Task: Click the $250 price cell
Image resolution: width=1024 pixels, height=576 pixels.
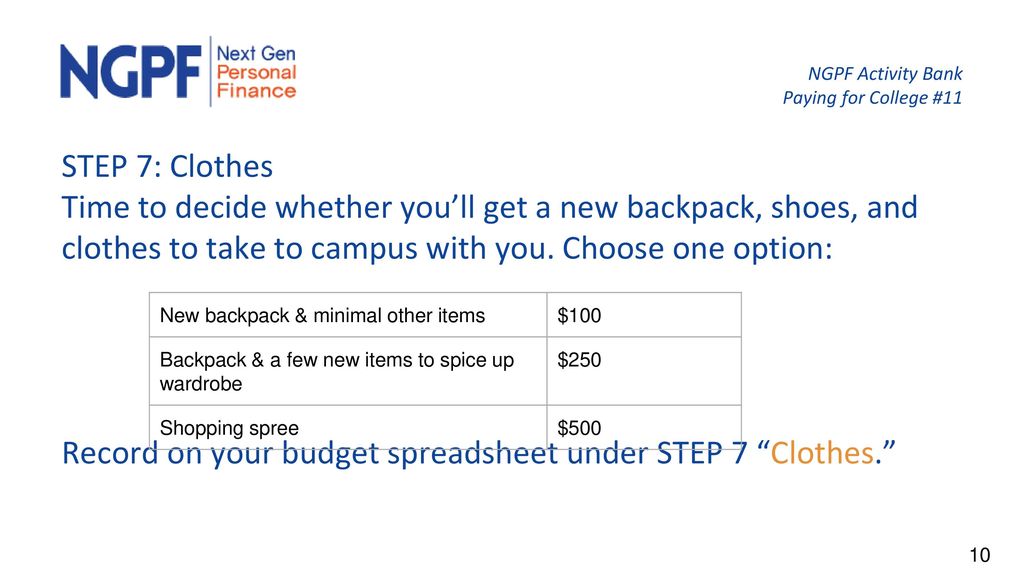Action: click(x=644, y=371)
